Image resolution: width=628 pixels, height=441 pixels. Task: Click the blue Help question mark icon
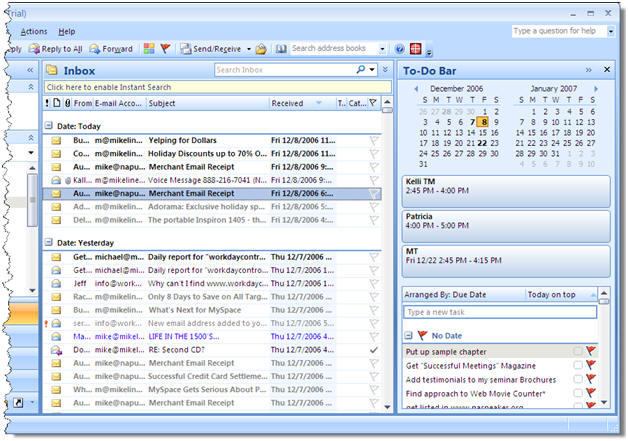[400, 48]
